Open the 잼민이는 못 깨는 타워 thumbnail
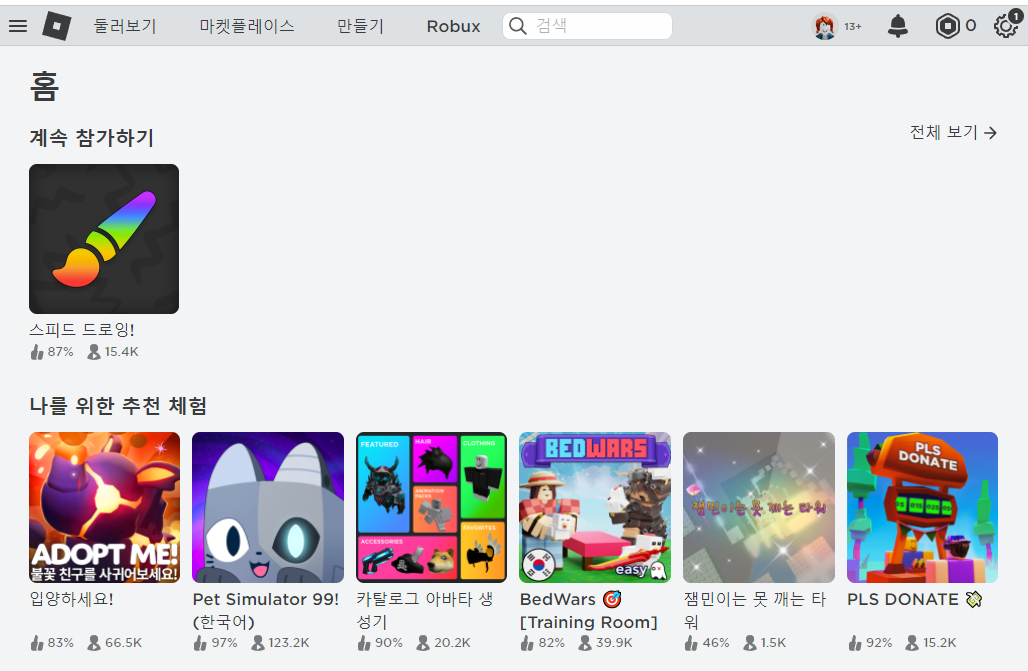The width and height of the screenshot is (1028, 671). click(x=759, y=507)
